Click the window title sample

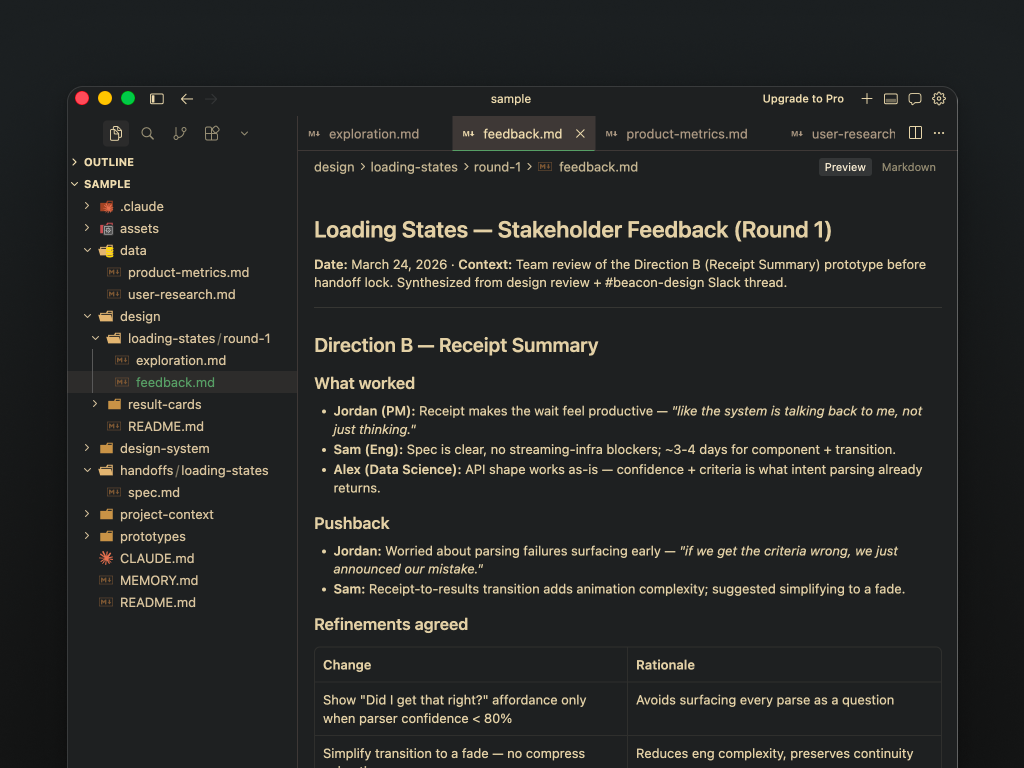(x=511, y=99)
